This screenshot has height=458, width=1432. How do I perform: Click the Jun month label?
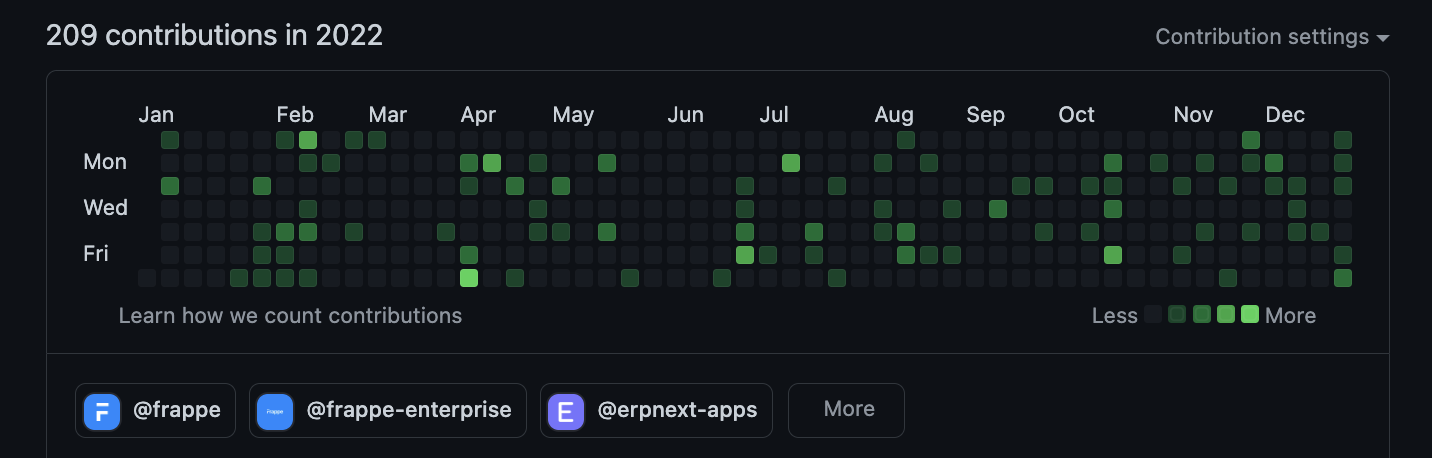(x=685, y=115)
